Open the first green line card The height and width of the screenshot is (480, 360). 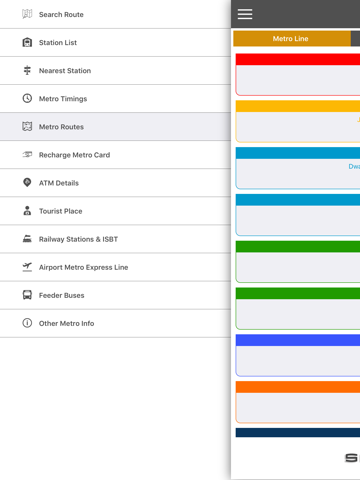[x=298, y=262]
